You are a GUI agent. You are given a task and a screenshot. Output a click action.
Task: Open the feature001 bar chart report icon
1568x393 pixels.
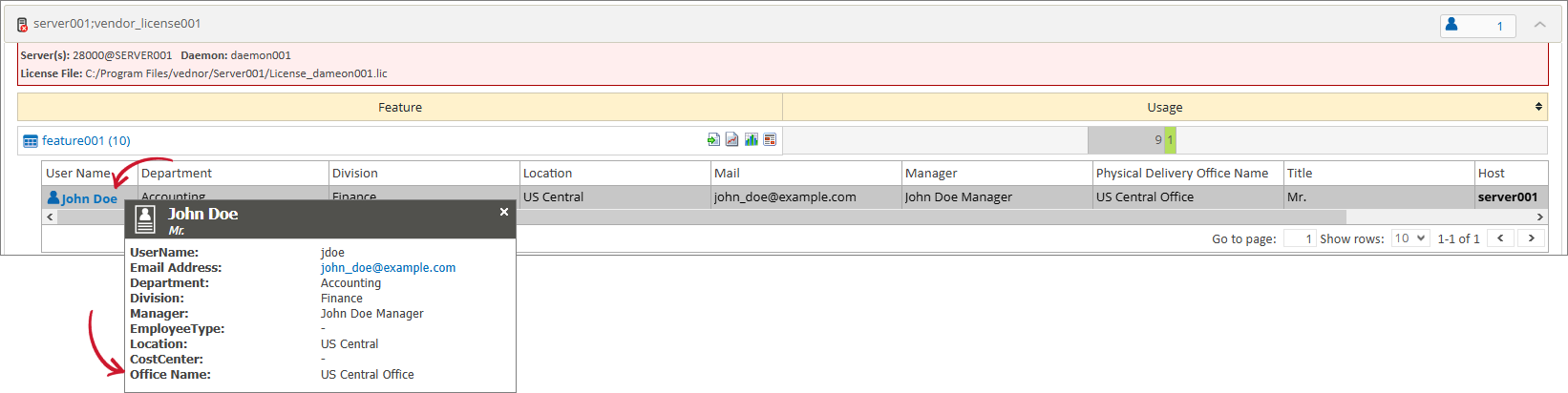click(751, 139)
